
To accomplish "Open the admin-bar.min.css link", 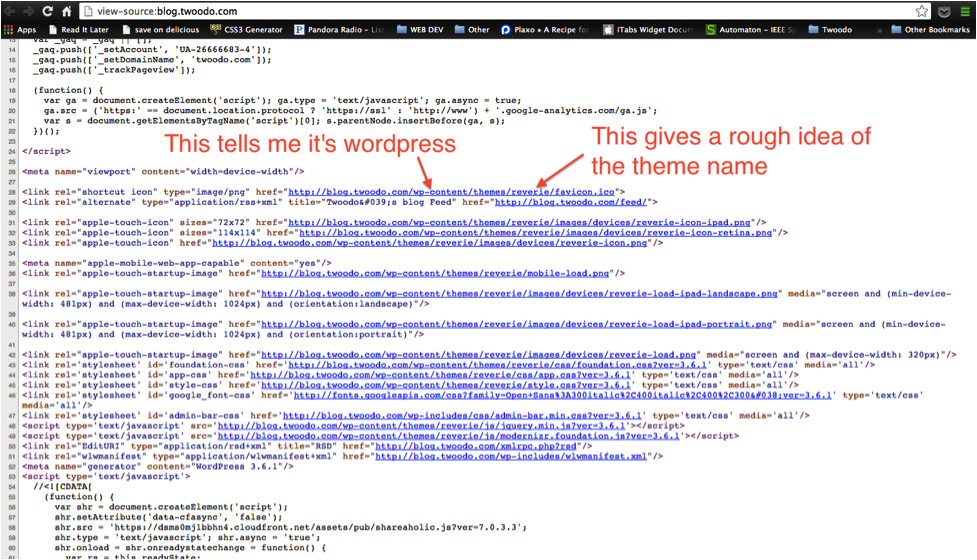I will click(x=462, y=415).
